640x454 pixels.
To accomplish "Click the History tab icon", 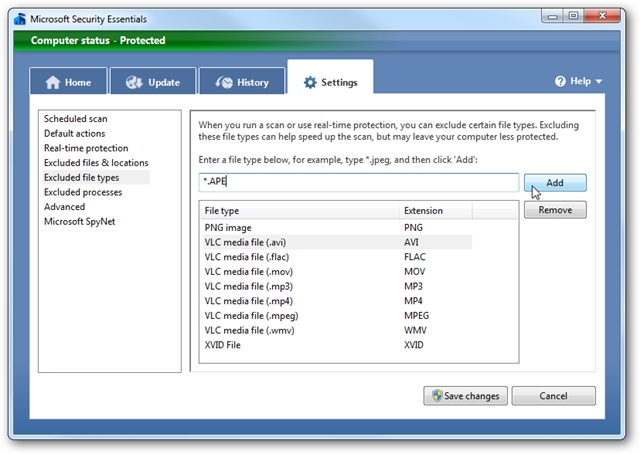I will [222, 83].
